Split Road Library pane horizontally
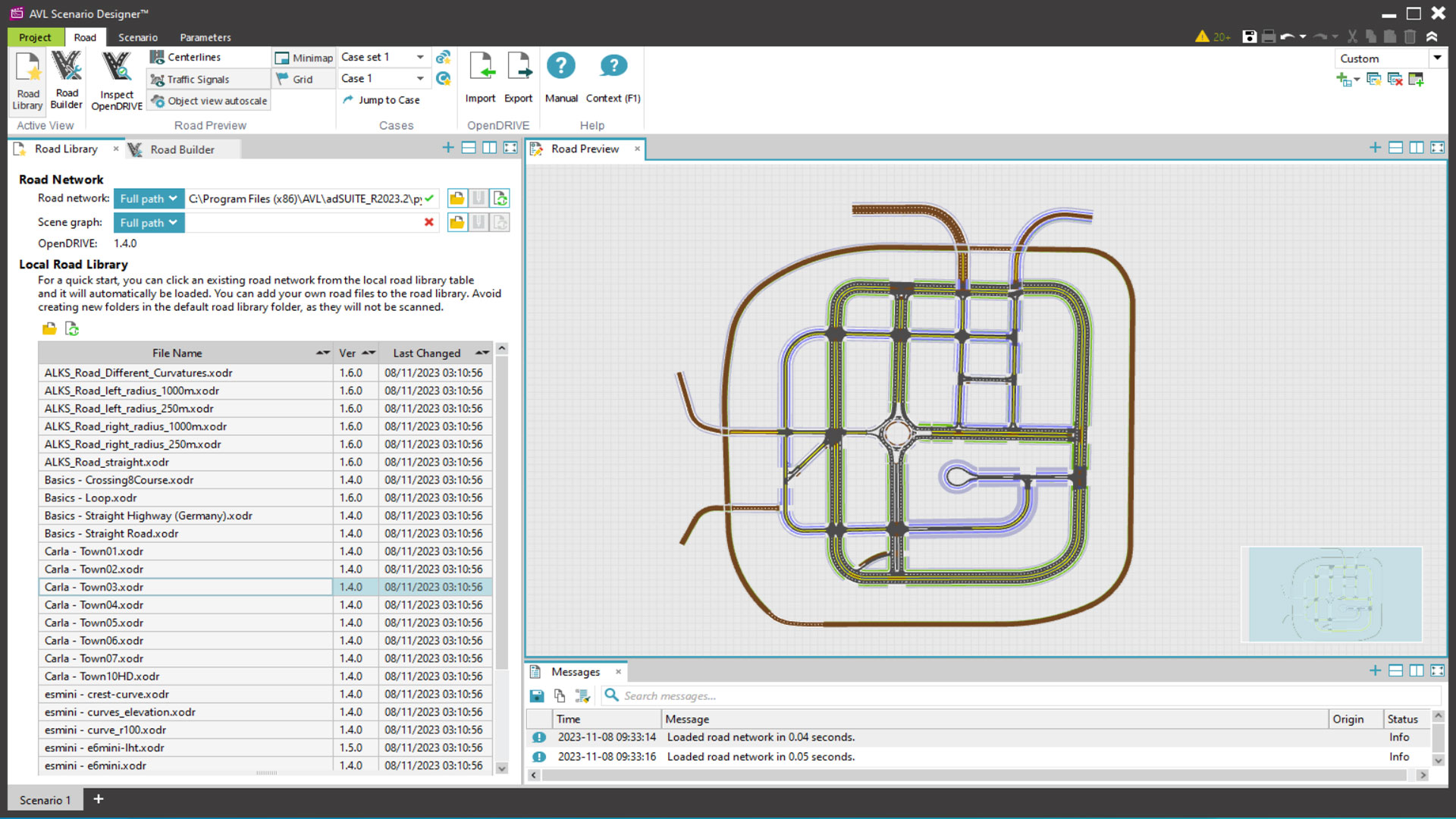This screenshot has height=819, width=1456. coord(469,148)
